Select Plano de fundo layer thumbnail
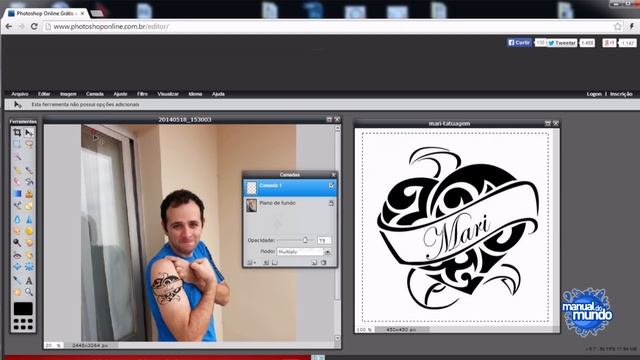 251,205
